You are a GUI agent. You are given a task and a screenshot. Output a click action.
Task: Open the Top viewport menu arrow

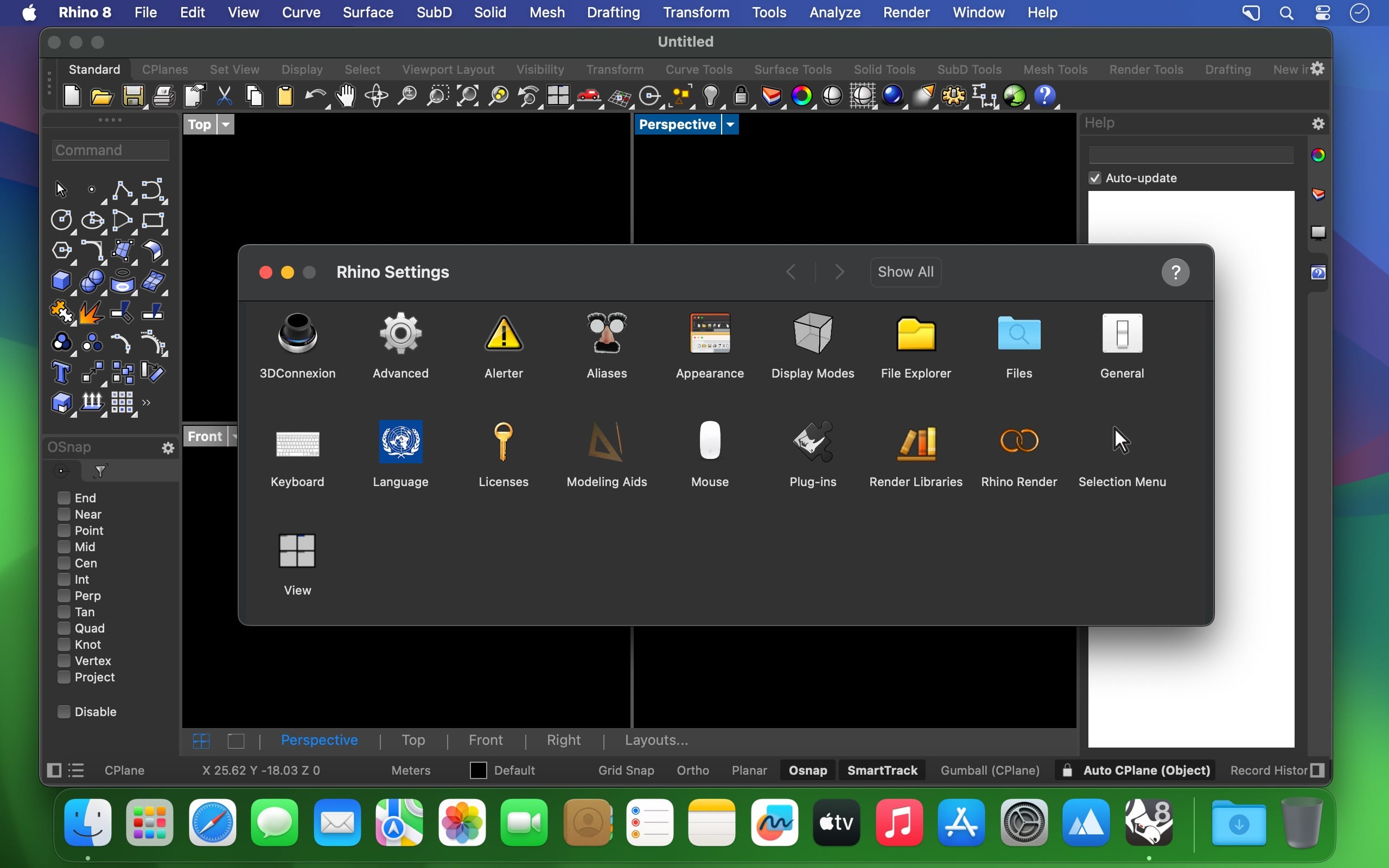click(x=226, y=125)
